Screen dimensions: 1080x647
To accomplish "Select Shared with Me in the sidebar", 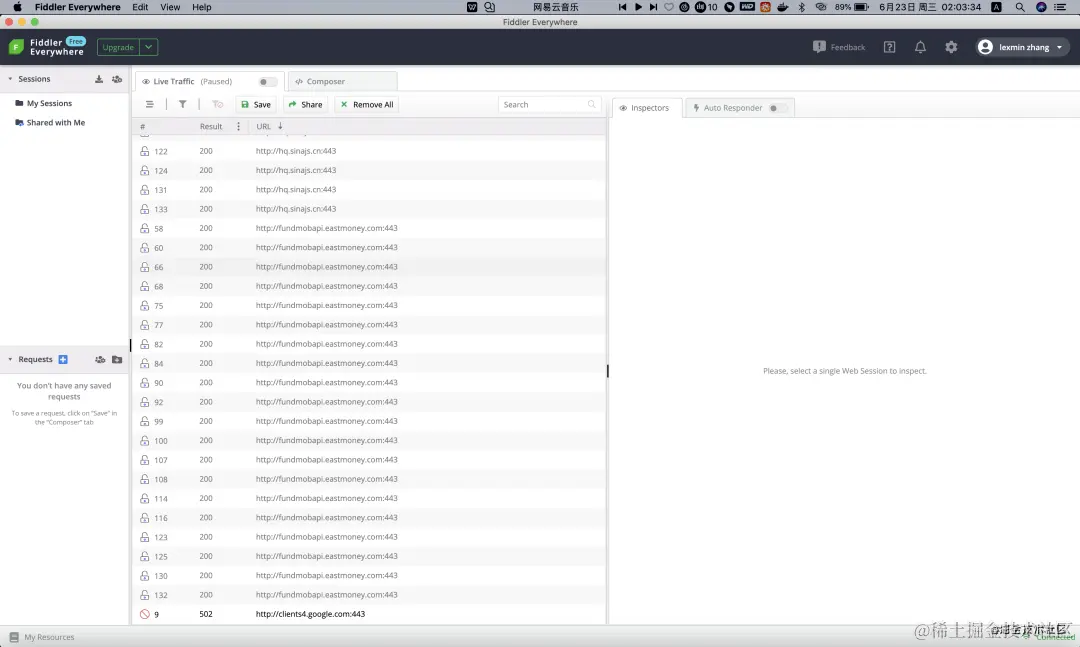I will tap(56, 123).
